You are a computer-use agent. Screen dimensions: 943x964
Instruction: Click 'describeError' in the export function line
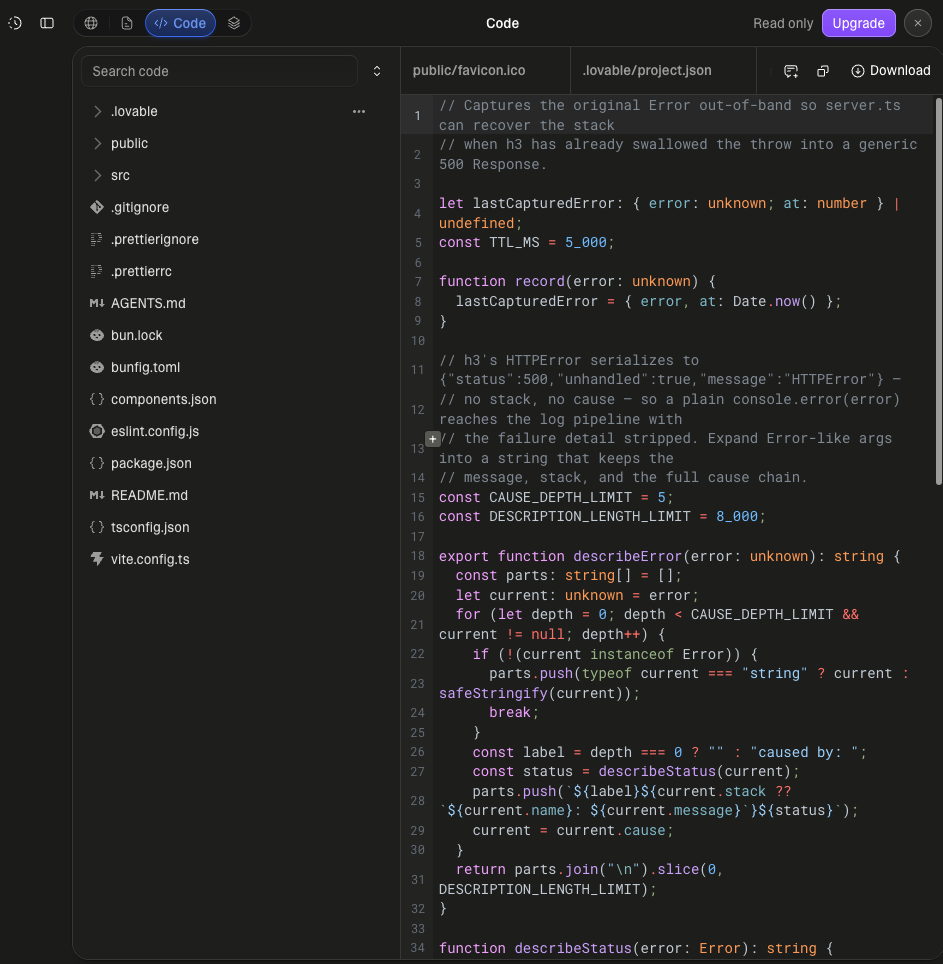(x=628, y=556)
